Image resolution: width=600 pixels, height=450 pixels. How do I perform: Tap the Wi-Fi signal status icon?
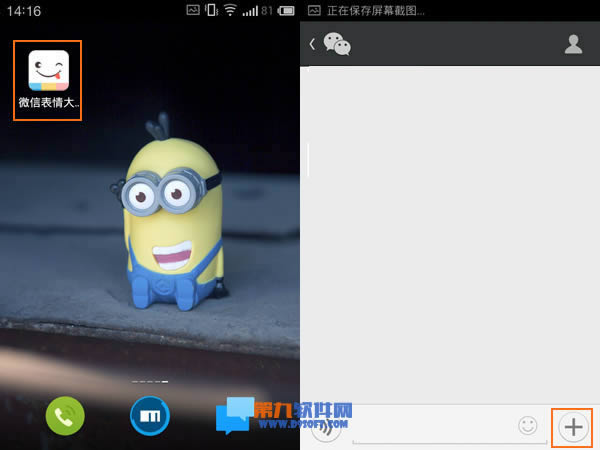click(230, 10)
